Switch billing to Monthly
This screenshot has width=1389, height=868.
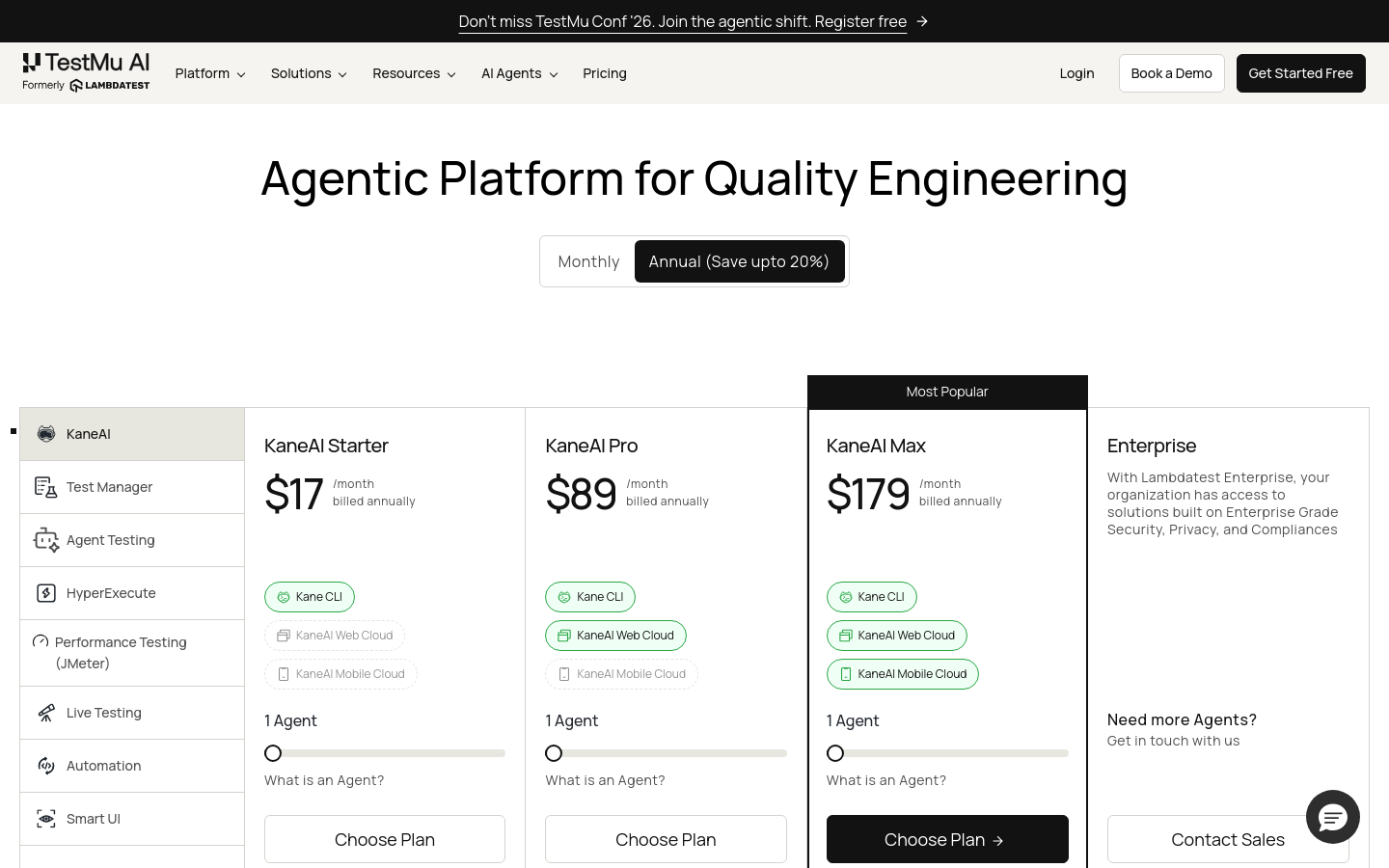[x=588, y=261]
